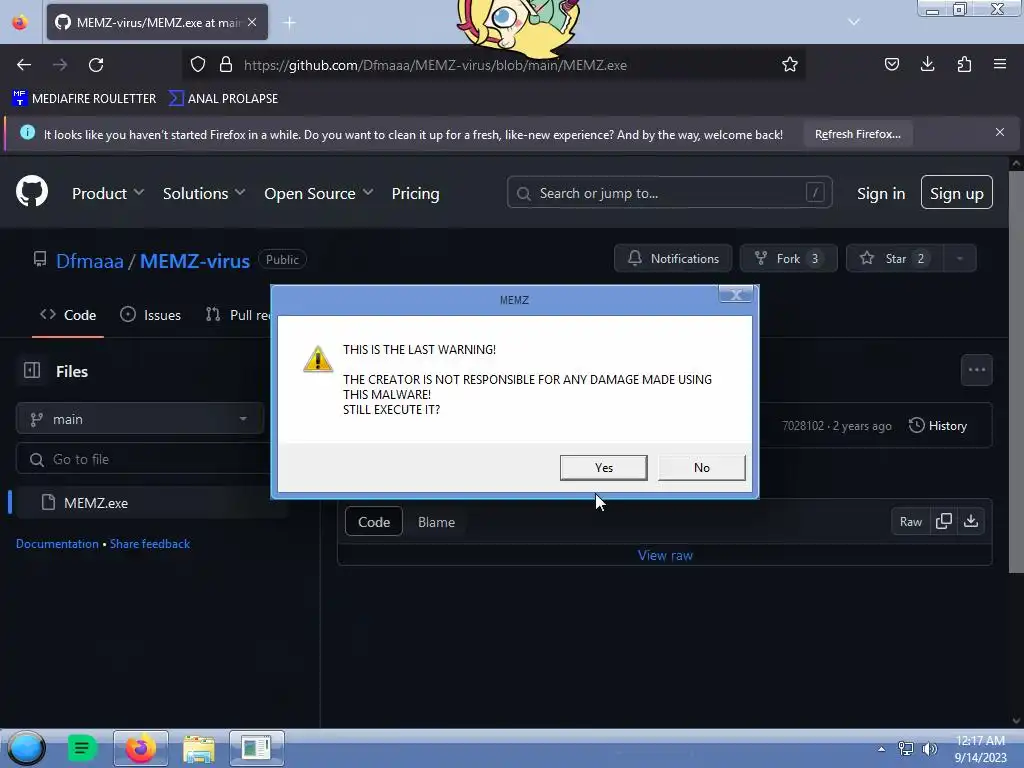Open the file History link
The image size is (1024, 768).
click(938, 425)
